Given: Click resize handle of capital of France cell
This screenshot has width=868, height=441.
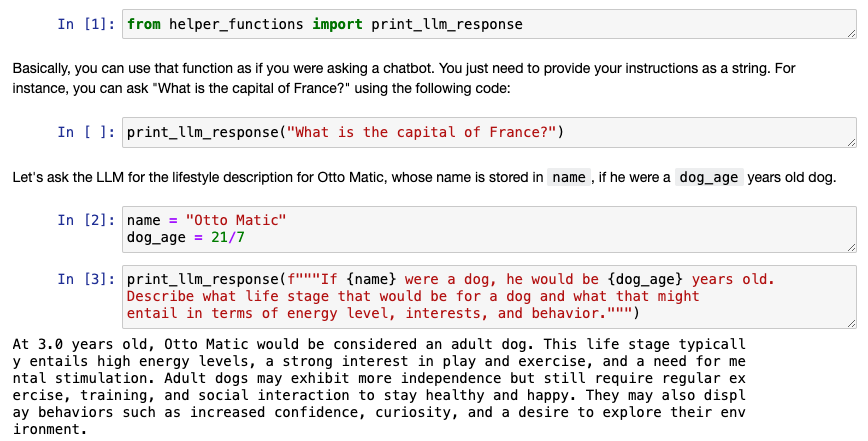Looking at the screenshot, I should [851, 142].
